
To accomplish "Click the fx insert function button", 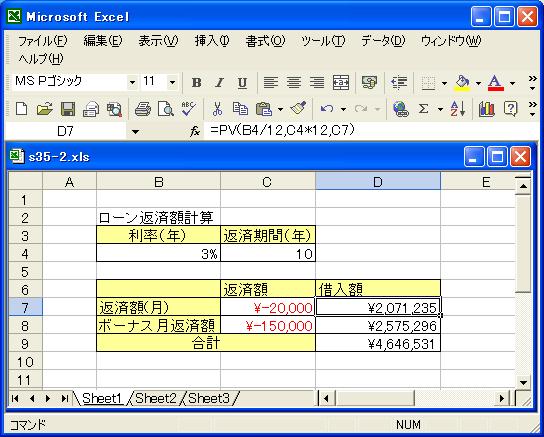I will tap(195, 131).
